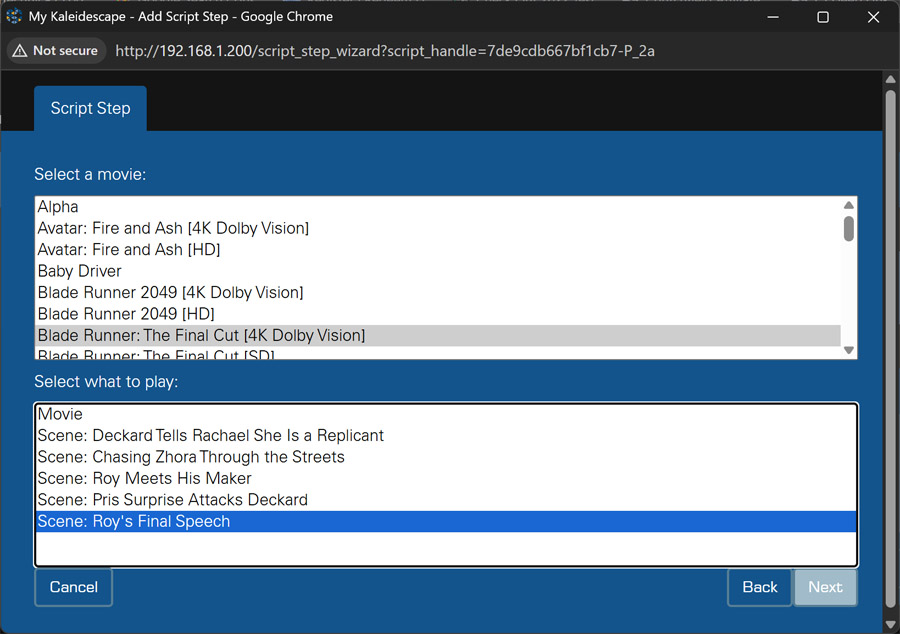Select Blade Runner 2049 [4K Dolby Vision]
900x634 pixels.
(x=438, y=292)
